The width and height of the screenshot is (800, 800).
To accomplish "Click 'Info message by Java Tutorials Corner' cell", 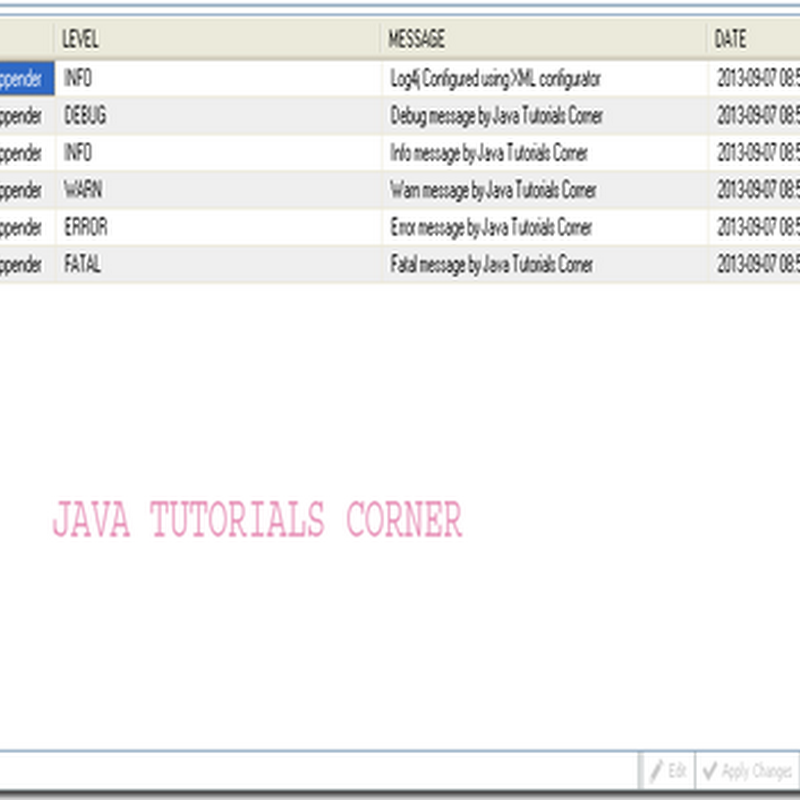I will point(545,153).
